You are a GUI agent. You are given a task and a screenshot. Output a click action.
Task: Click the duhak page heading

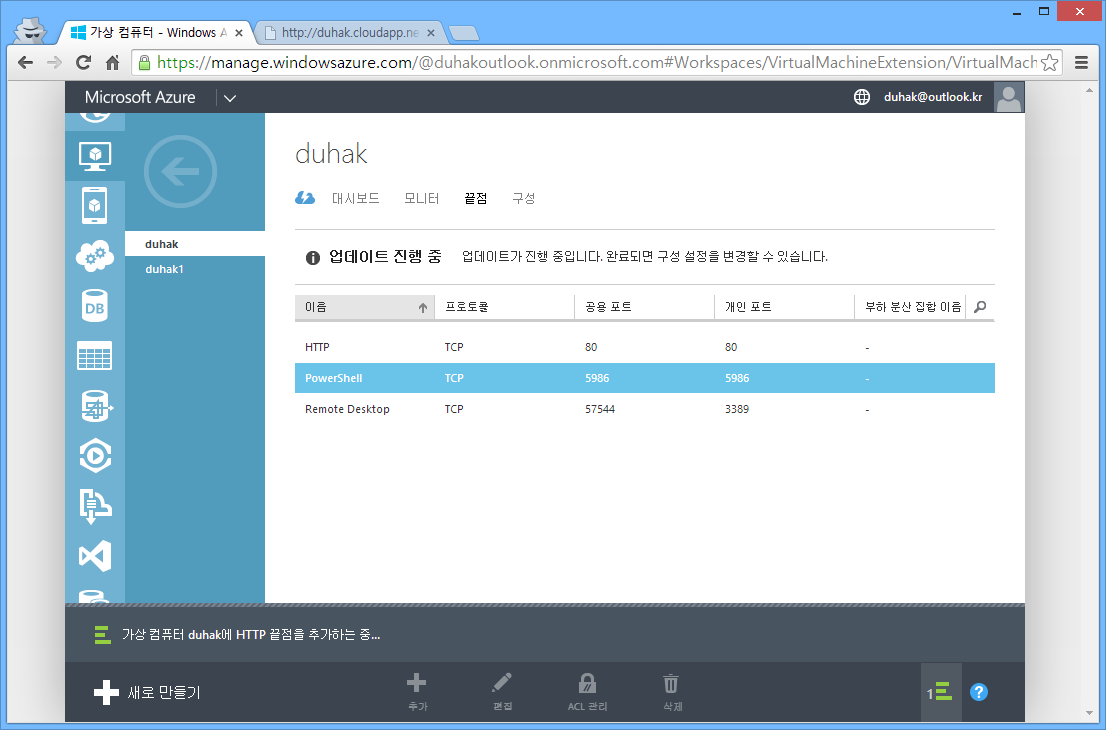coord(331,154)
